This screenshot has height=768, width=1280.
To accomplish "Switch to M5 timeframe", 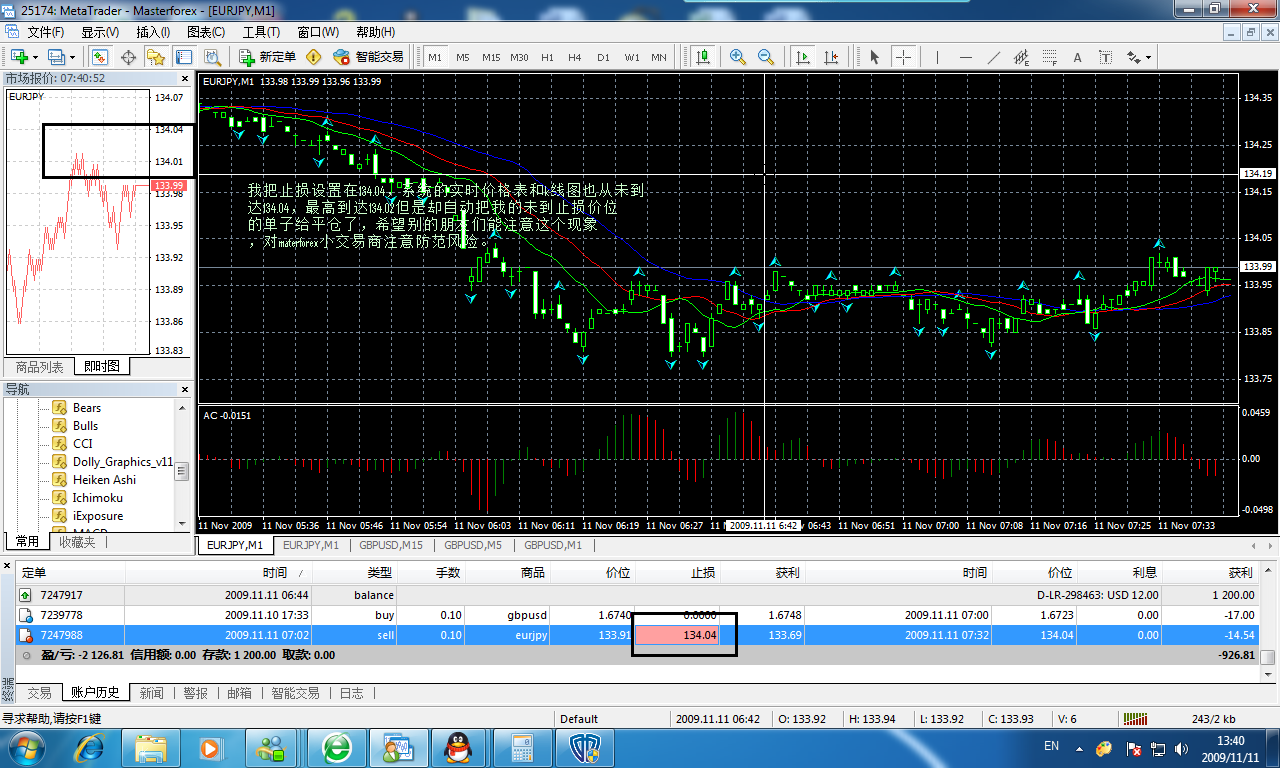I will click(463, 57).
